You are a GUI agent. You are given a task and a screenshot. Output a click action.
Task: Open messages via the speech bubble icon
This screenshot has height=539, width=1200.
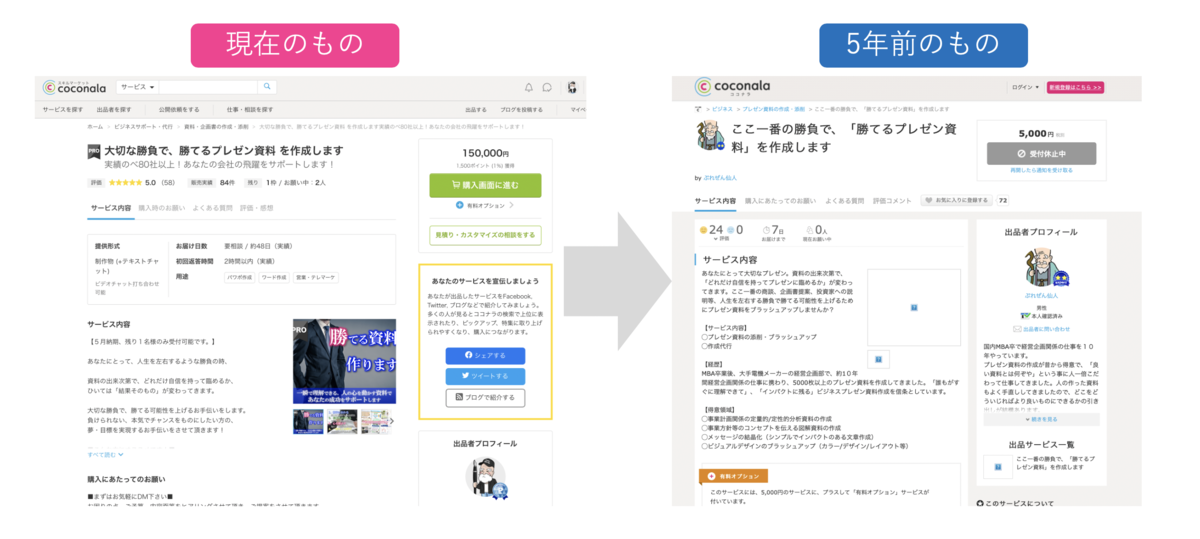[x=547, y=87]
